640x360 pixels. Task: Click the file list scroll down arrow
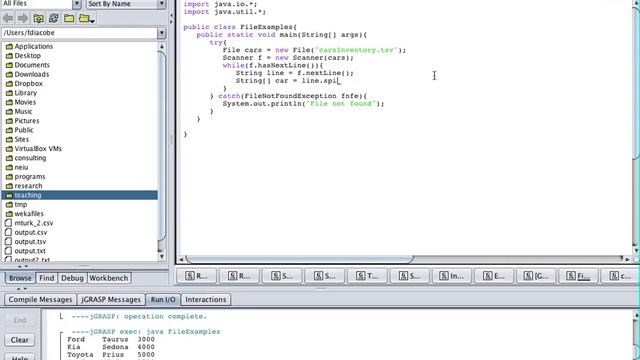coord(162,256)
